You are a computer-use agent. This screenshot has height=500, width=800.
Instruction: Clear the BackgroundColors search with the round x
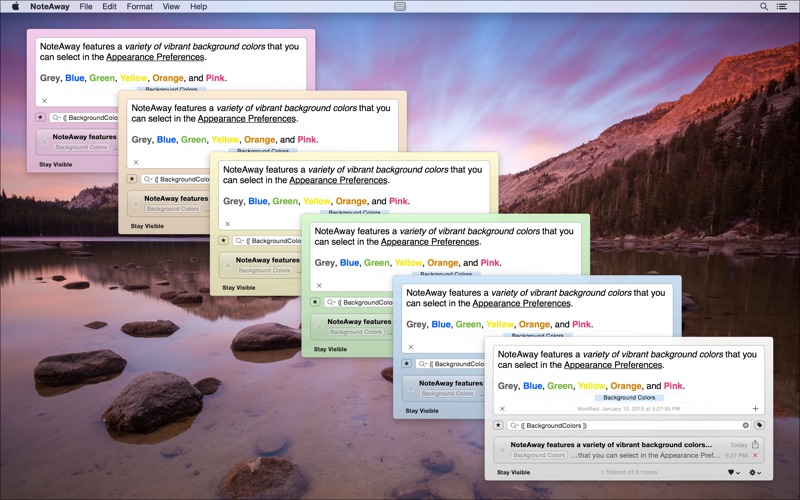pyautogui.click(x=745, y=425)
